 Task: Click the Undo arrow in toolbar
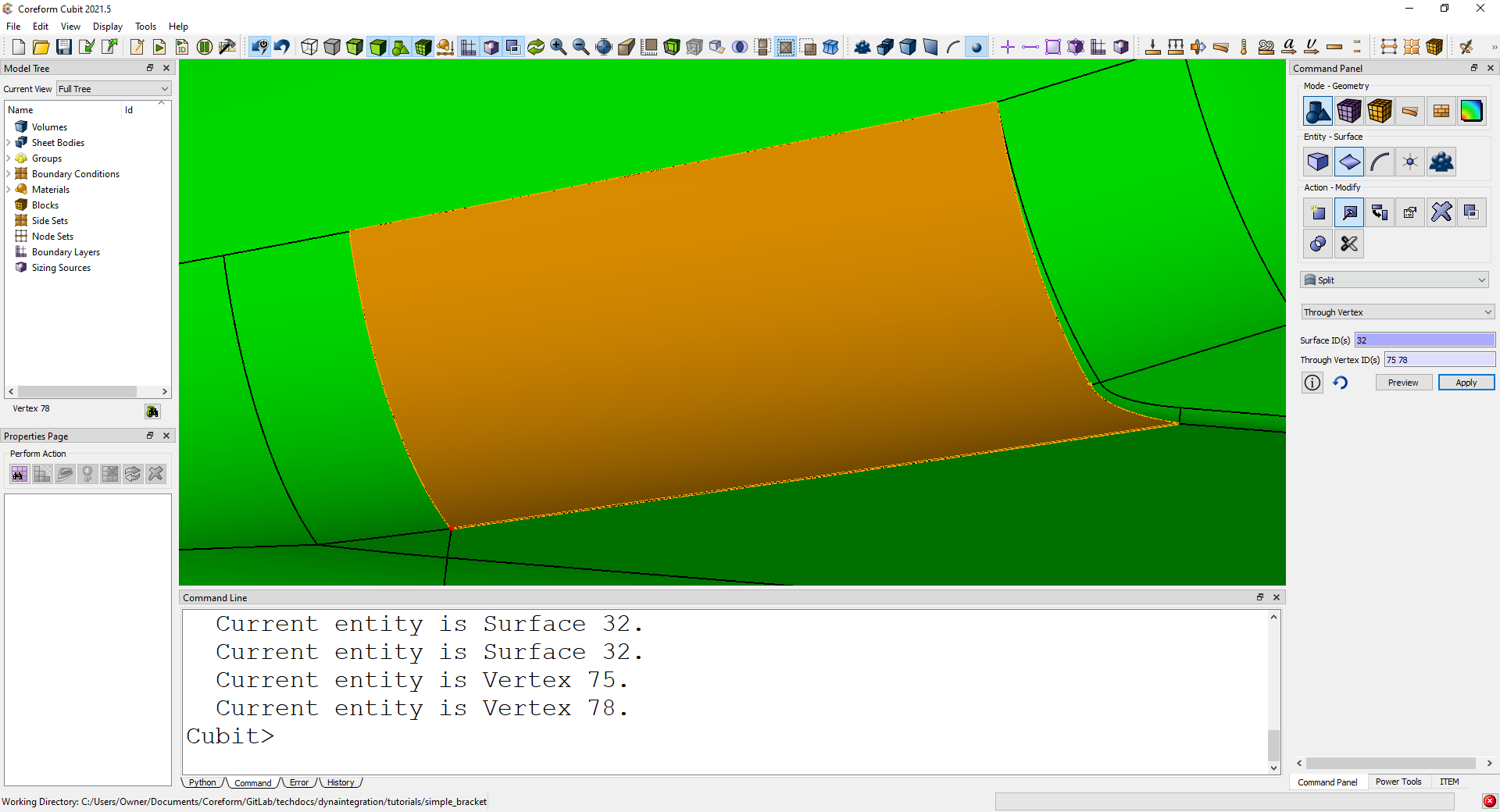[282, 47]
